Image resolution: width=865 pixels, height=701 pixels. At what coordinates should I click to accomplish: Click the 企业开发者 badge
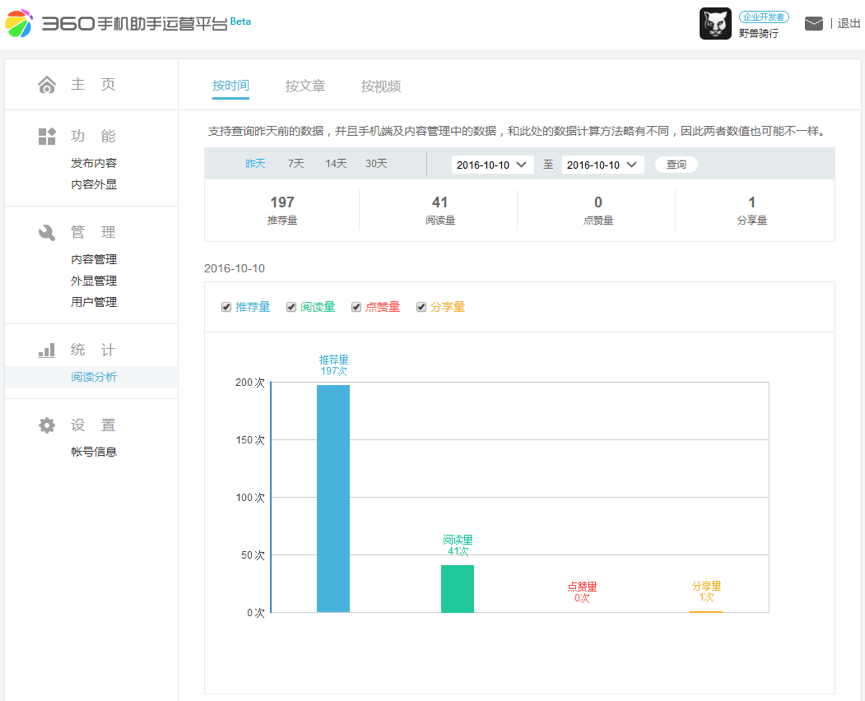763,17
